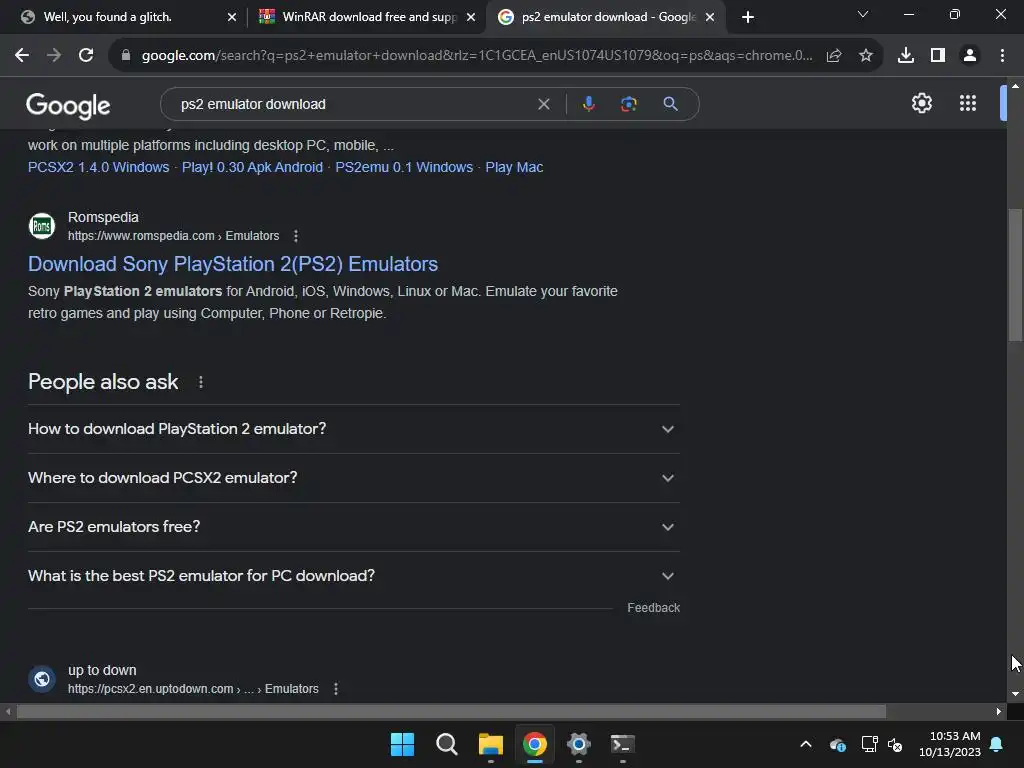1024x768 pixels.
Task: Focus the Google search input field
Action: coord(353,104)
